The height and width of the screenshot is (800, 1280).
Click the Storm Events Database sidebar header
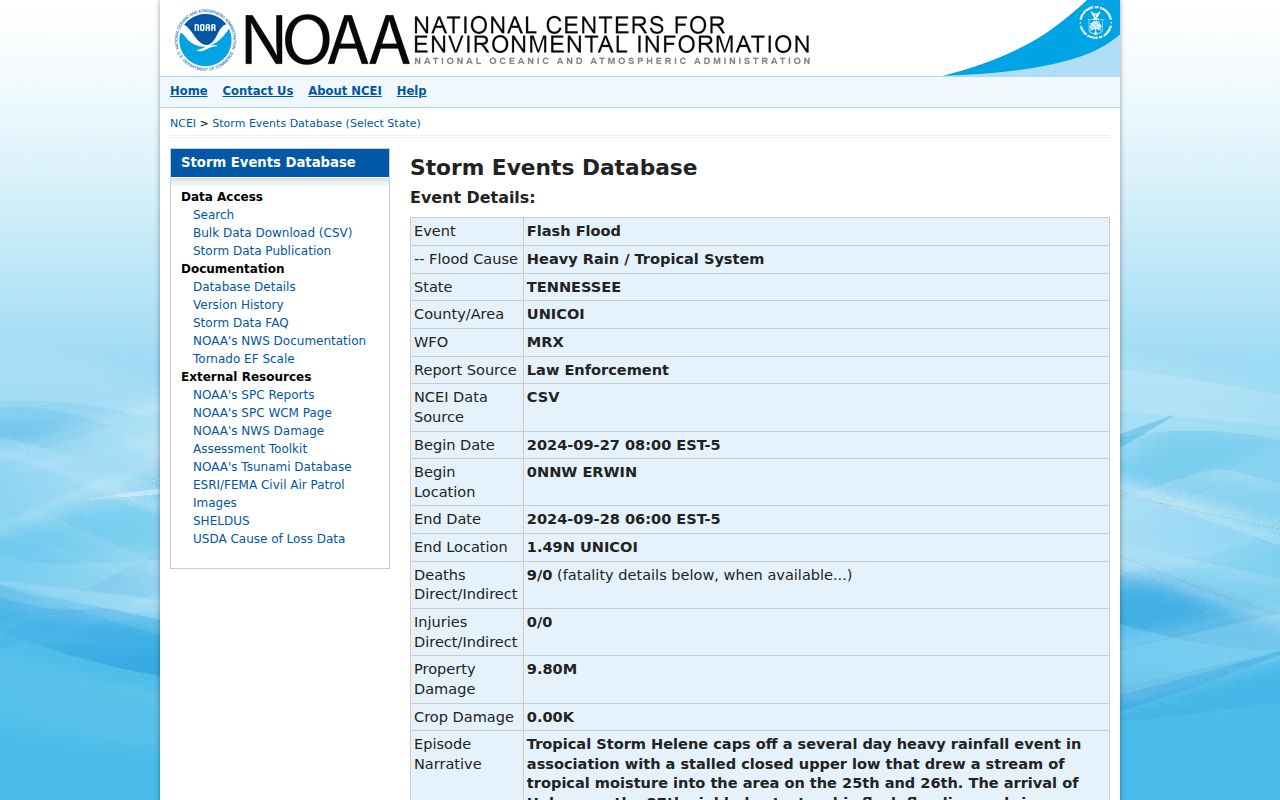(280, 162)
